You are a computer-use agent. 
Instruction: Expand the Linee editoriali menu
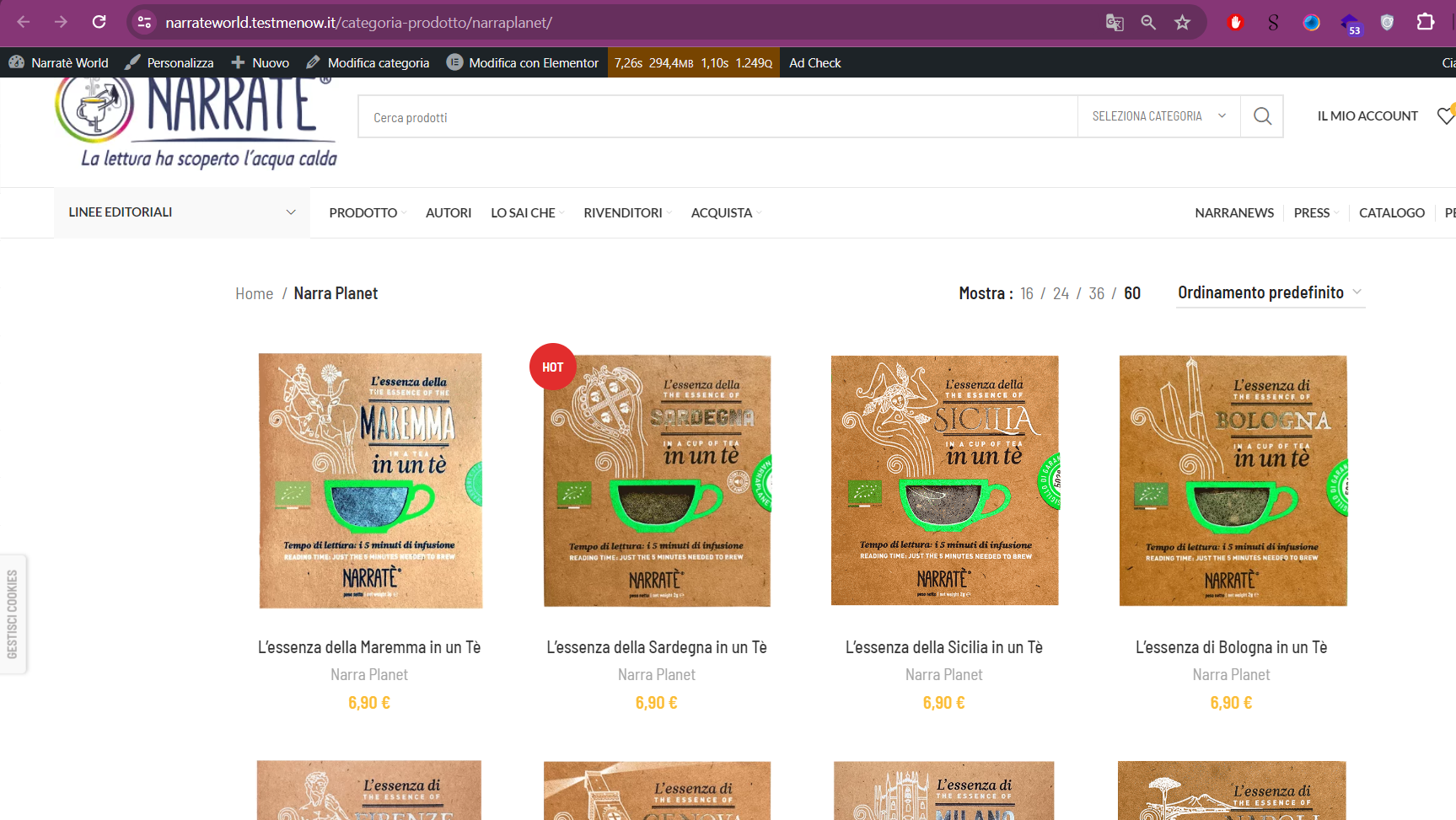(182, 212)
